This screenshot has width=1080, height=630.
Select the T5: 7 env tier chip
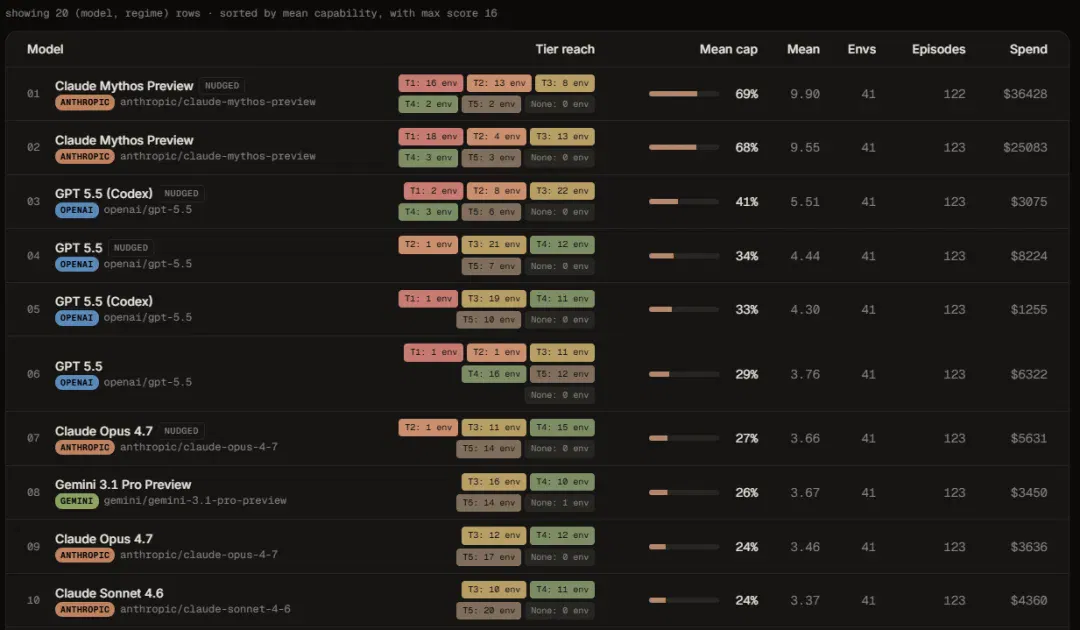(x=491, y=266)
